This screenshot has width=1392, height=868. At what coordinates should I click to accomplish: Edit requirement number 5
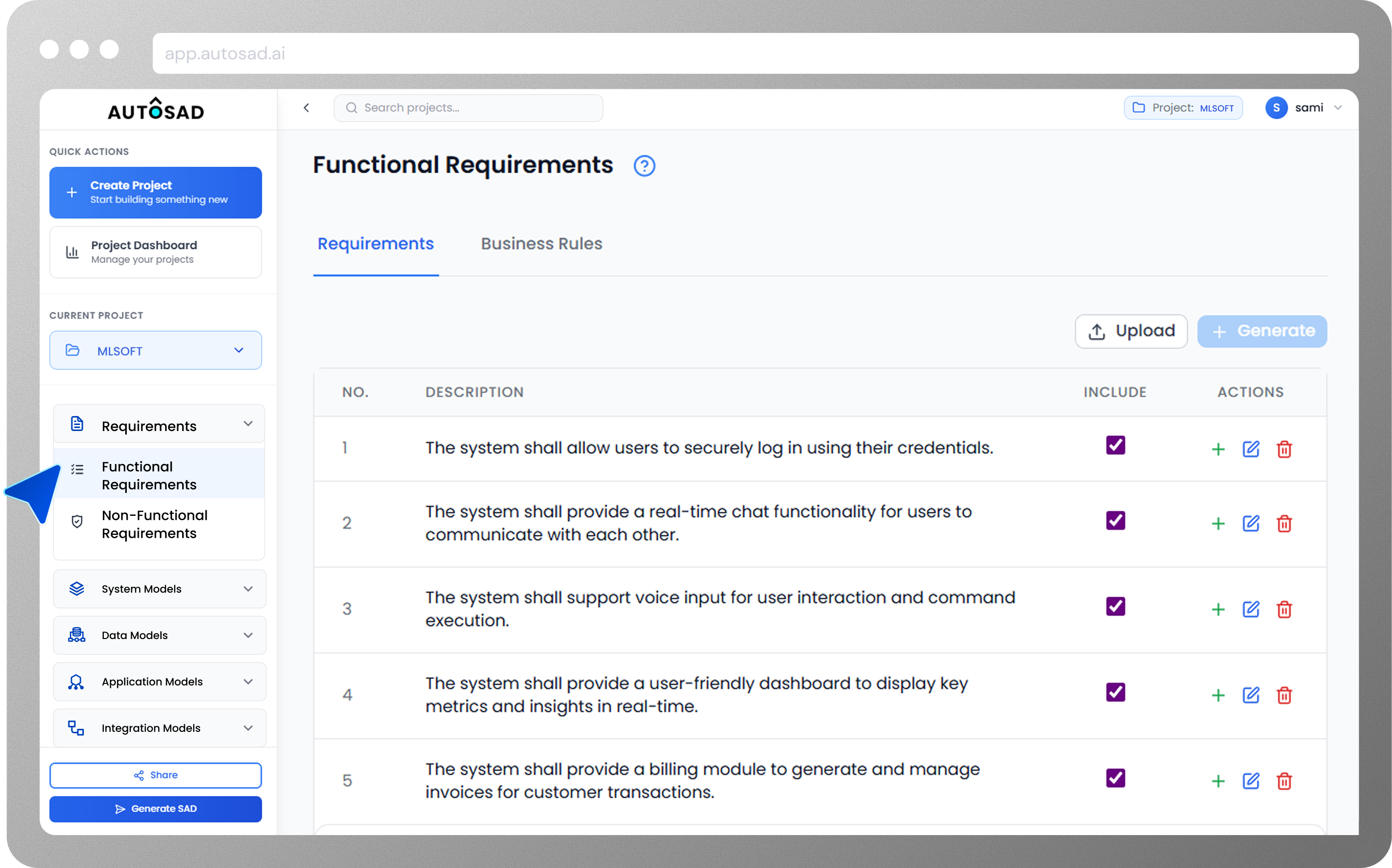[1251, 781]
